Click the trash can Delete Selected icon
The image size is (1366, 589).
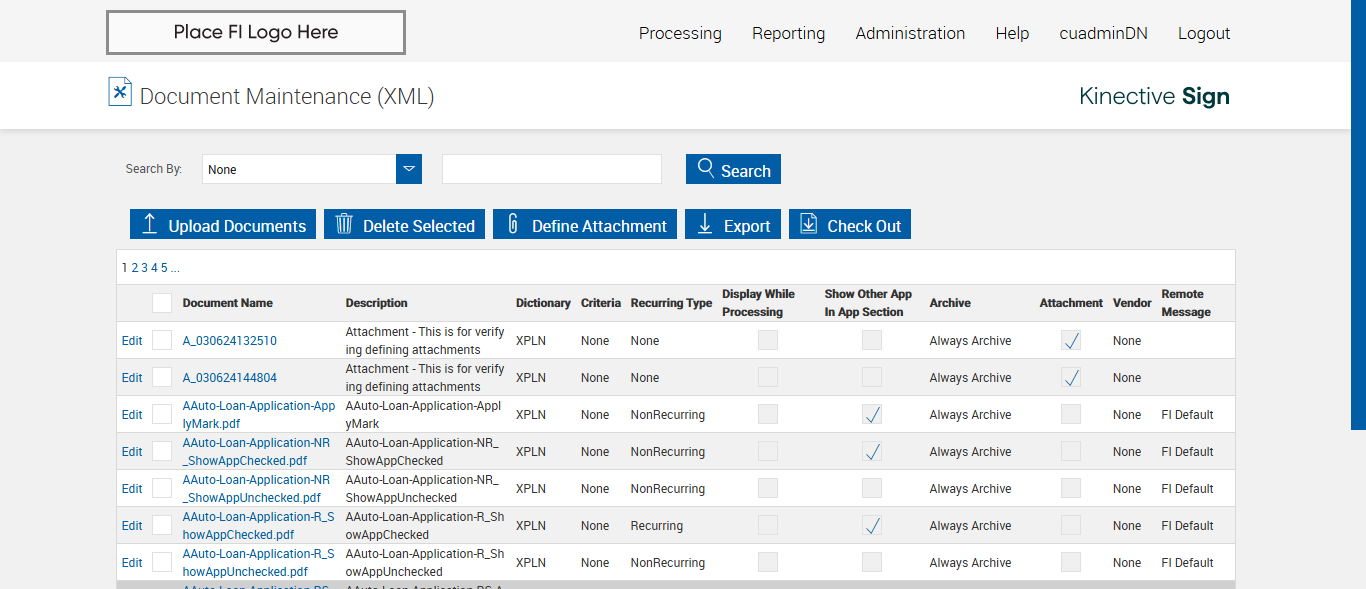tap(344, 224)
